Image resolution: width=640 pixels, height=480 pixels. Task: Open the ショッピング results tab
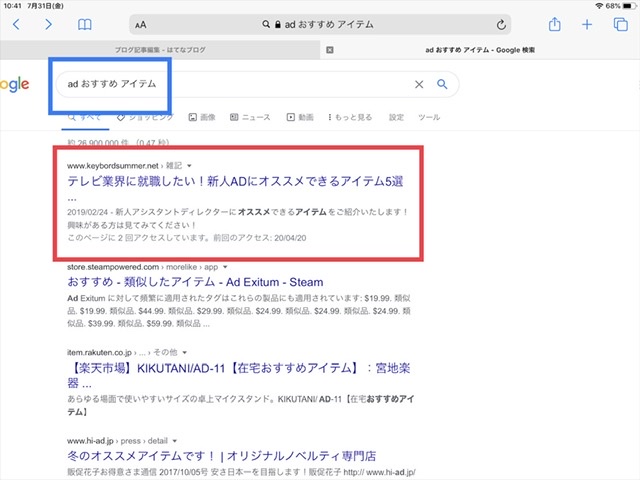coord(145,118)
